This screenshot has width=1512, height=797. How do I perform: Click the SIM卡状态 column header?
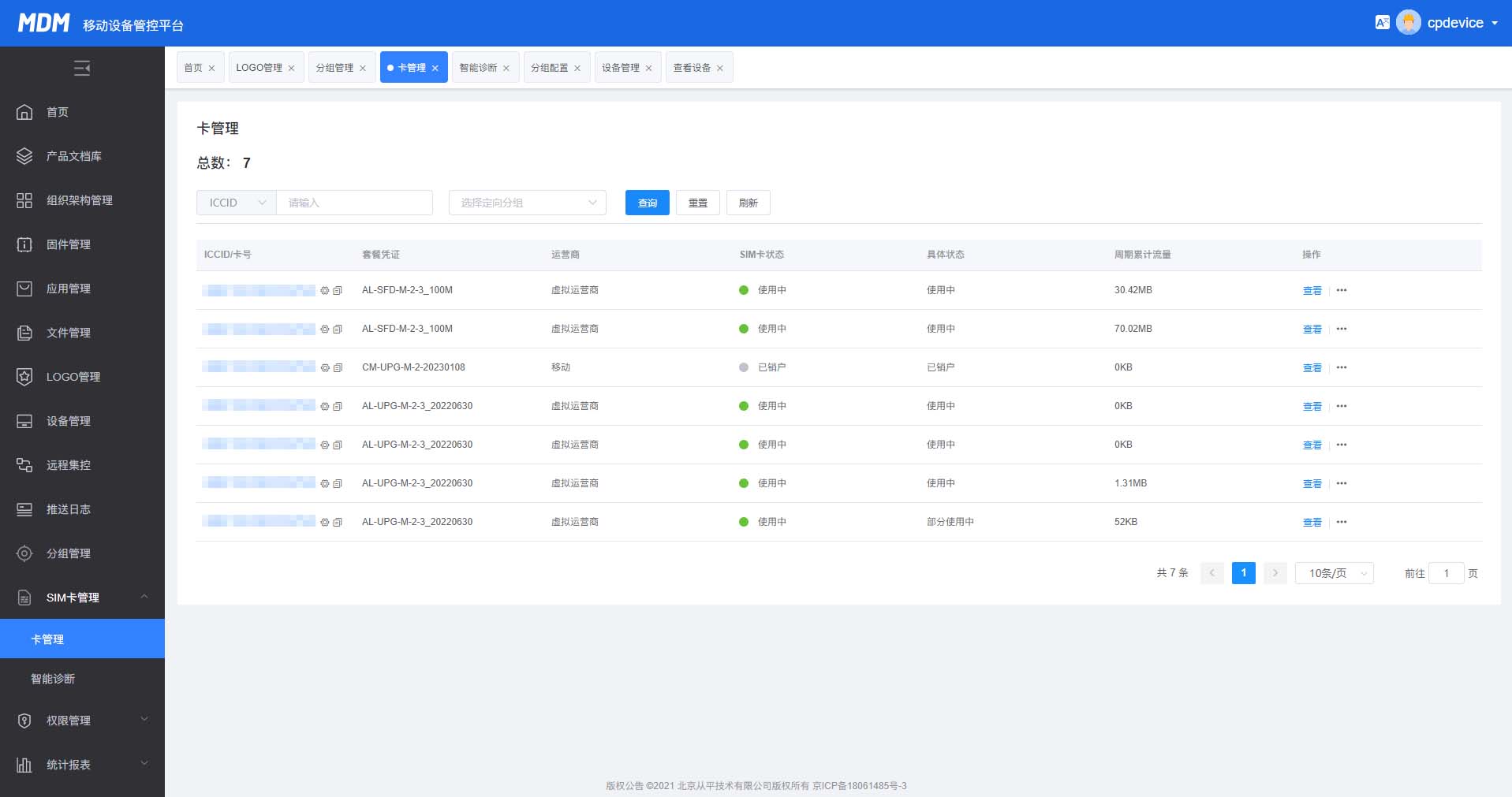click(761, 255)
